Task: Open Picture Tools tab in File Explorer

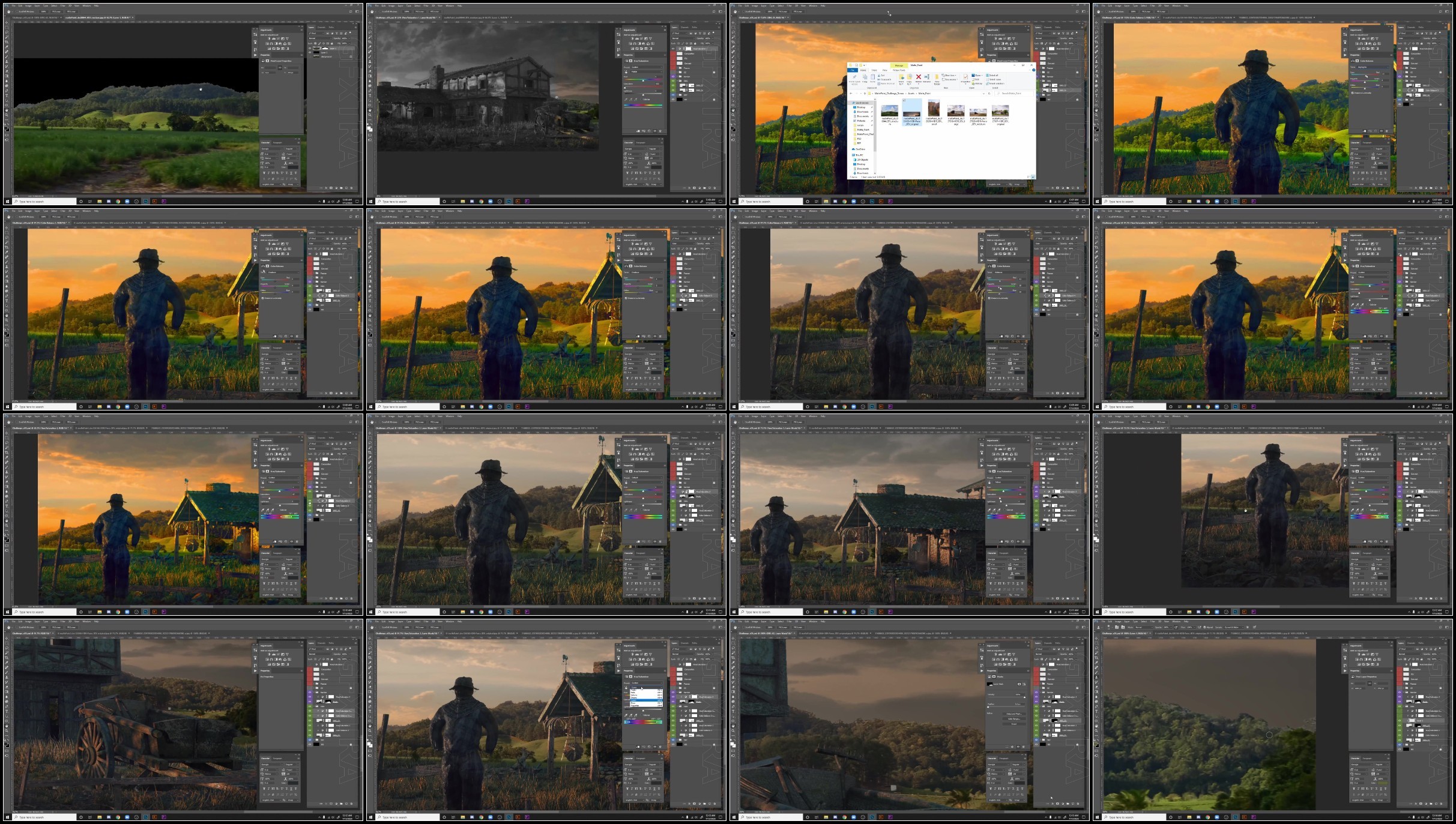Action: click(899, 70)
